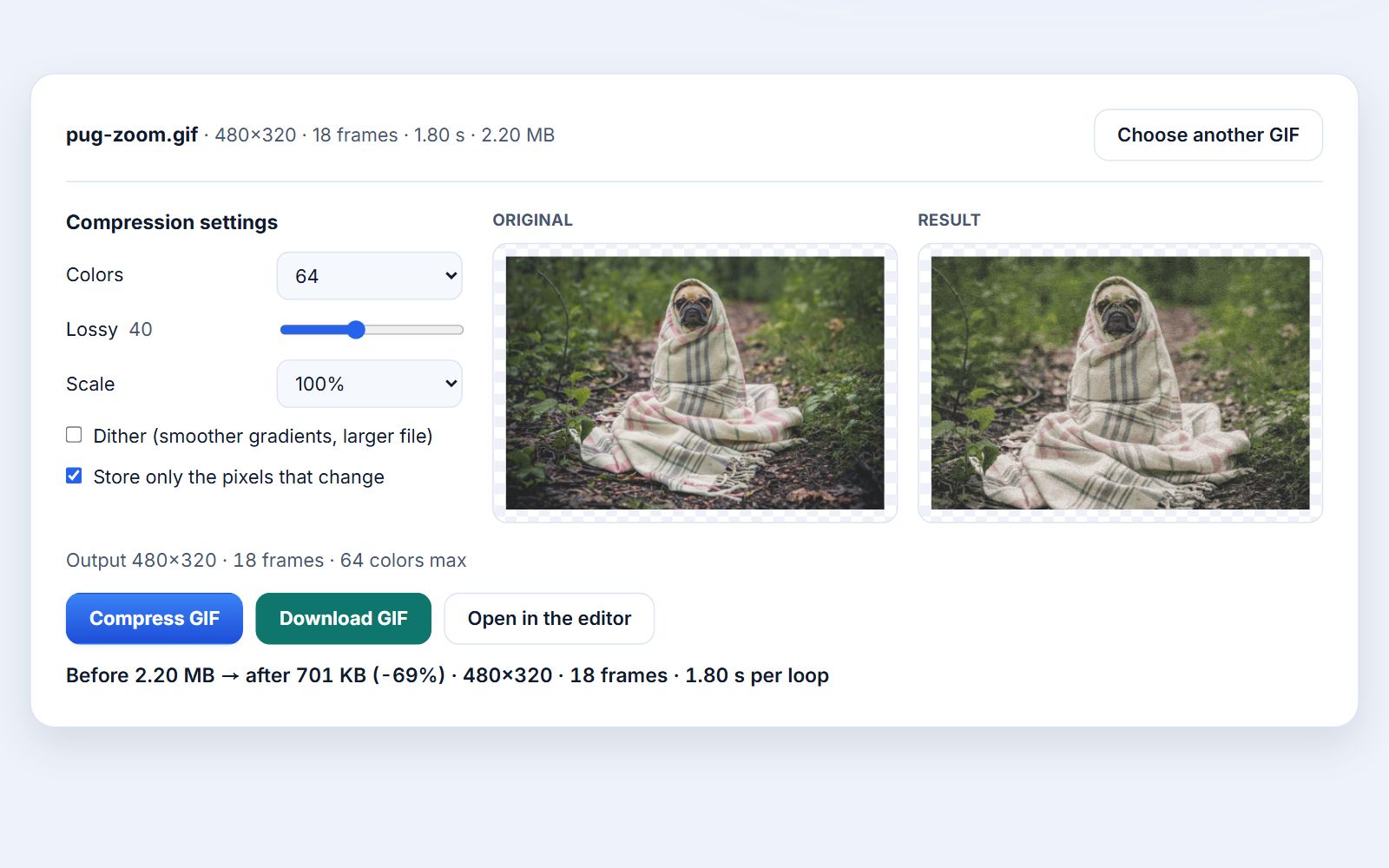Click the Compress GIF button
This screenshot has height=868, width=1389.
point(155,618)
